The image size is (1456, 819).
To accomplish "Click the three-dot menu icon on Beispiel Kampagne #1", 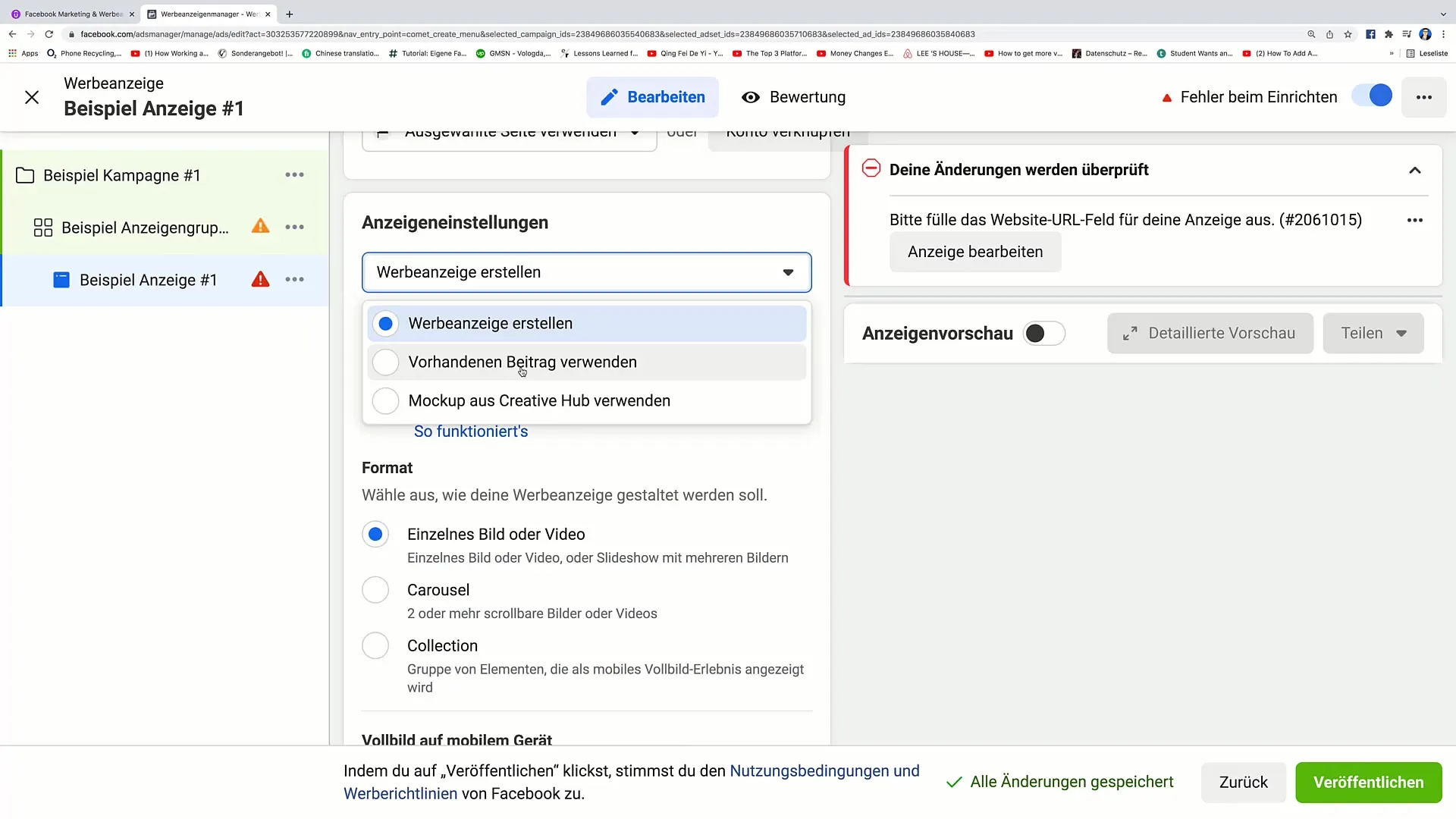I will 294,175.
